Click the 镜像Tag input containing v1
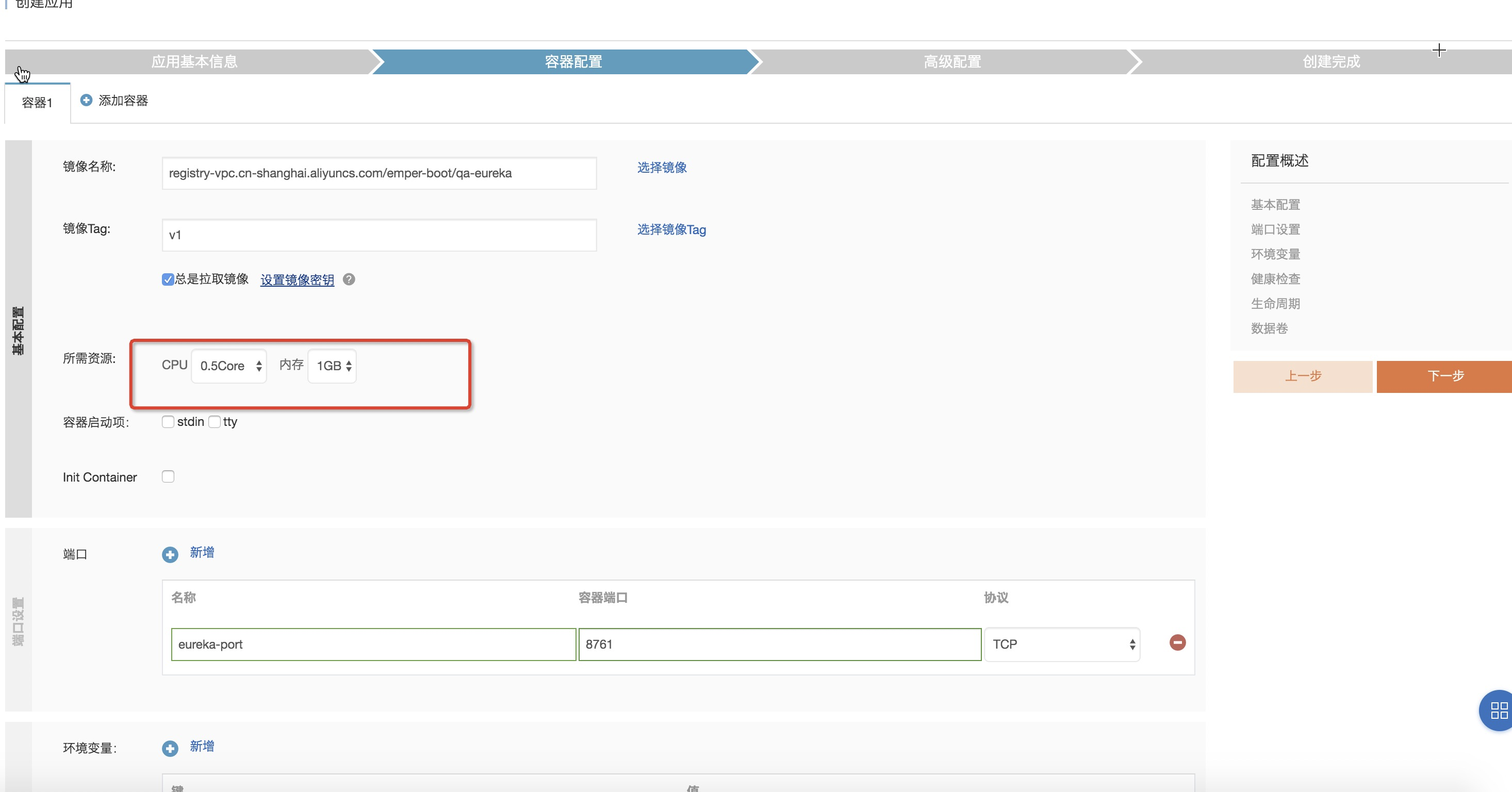Screen dimensions: 1512x792 point(379,235)
